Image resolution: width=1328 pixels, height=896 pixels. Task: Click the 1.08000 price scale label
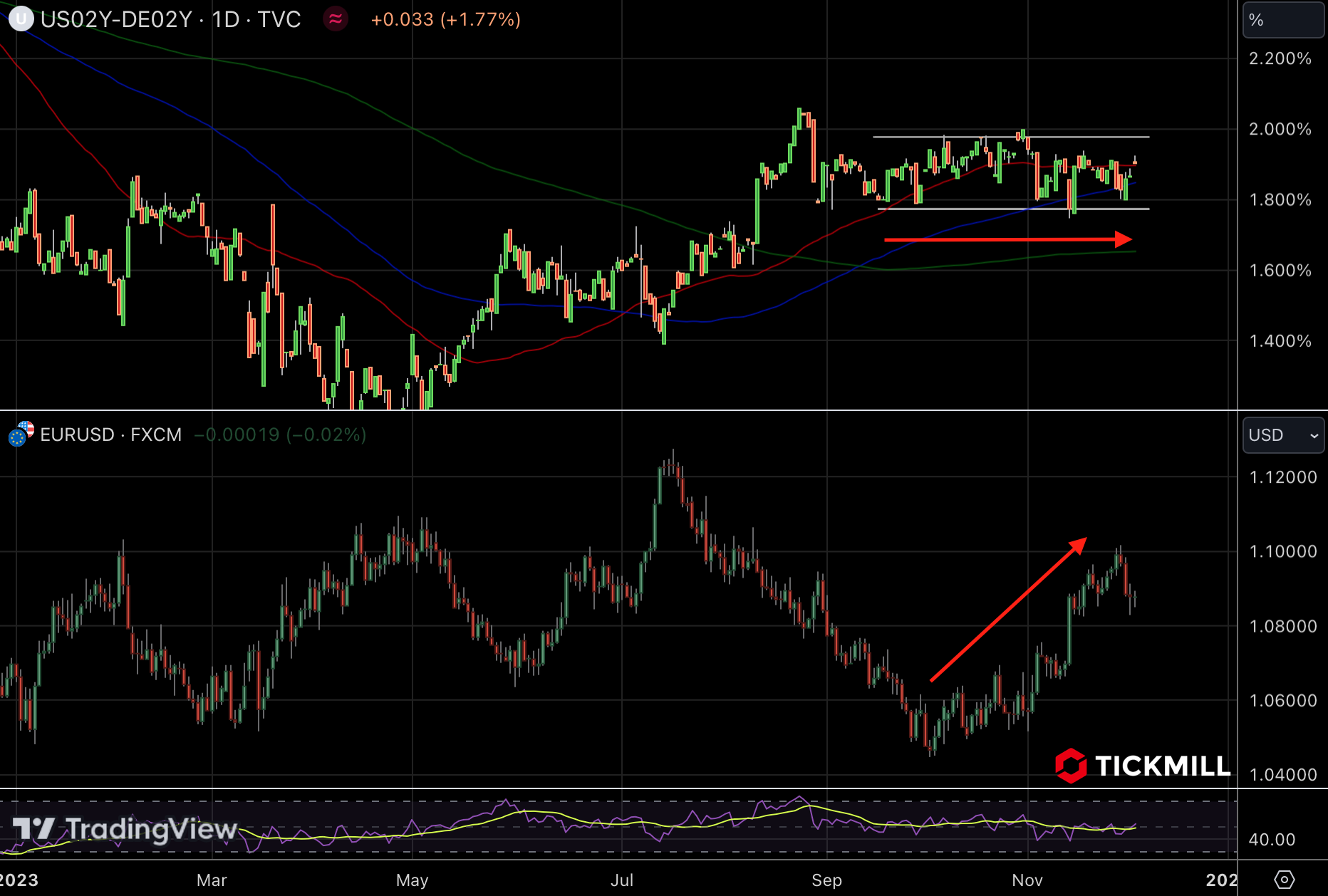pyautogui.click(x=1283, y=626)
